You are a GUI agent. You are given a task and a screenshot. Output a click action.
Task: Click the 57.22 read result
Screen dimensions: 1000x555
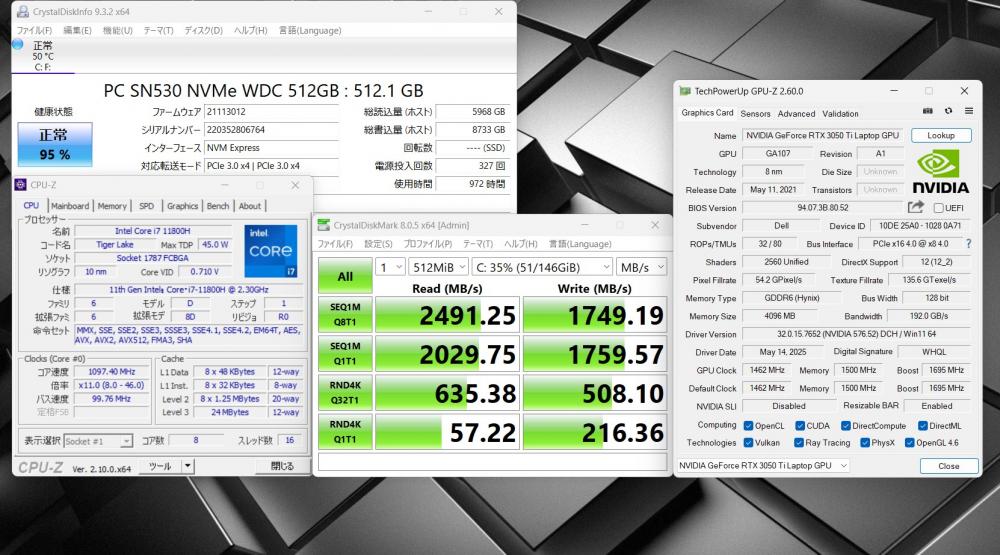click(446, 432)
